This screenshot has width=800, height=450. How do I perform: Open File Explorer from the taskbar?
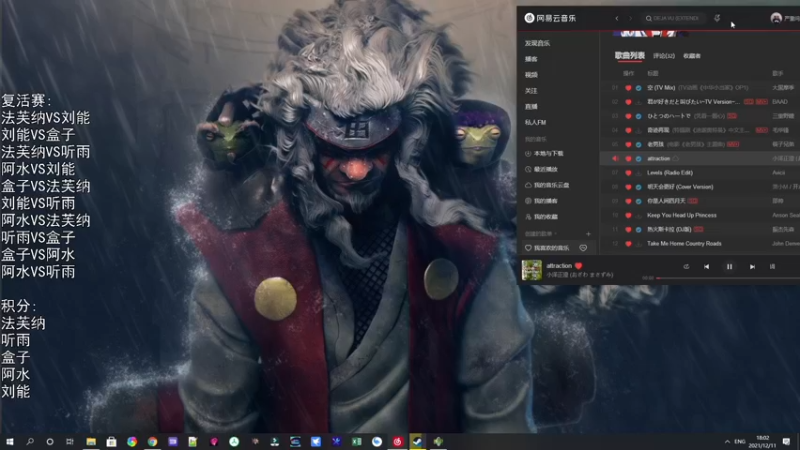91,441
